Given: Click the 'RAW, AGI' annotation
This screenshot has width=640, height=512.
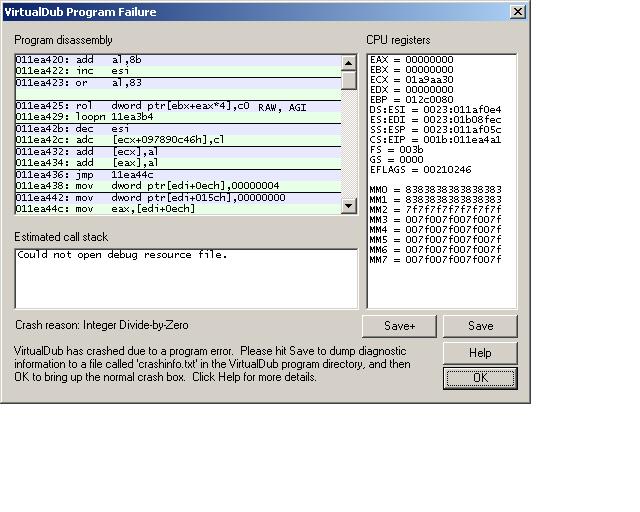Looking at the screenshot, I should (x=282, y=108).
